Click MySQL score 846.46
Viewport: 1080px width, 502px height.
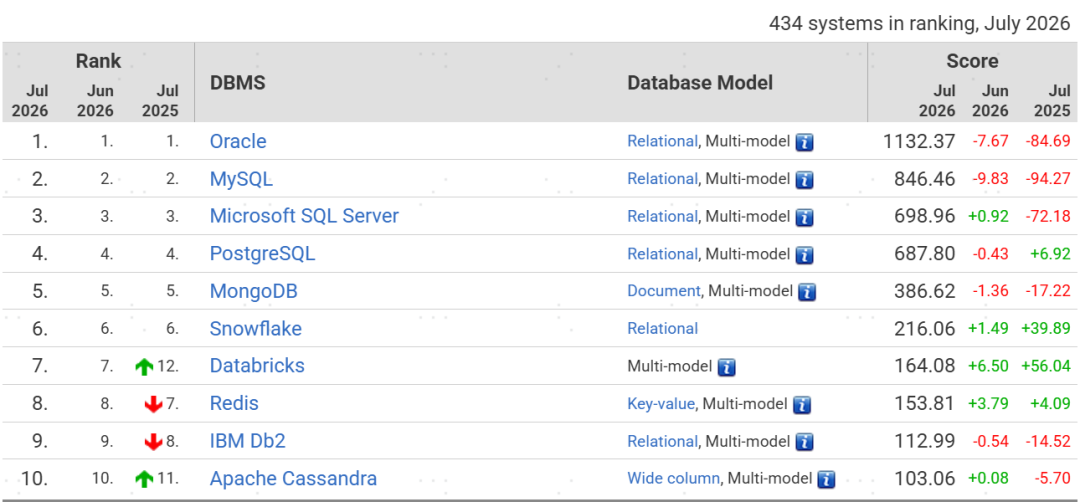925,179
